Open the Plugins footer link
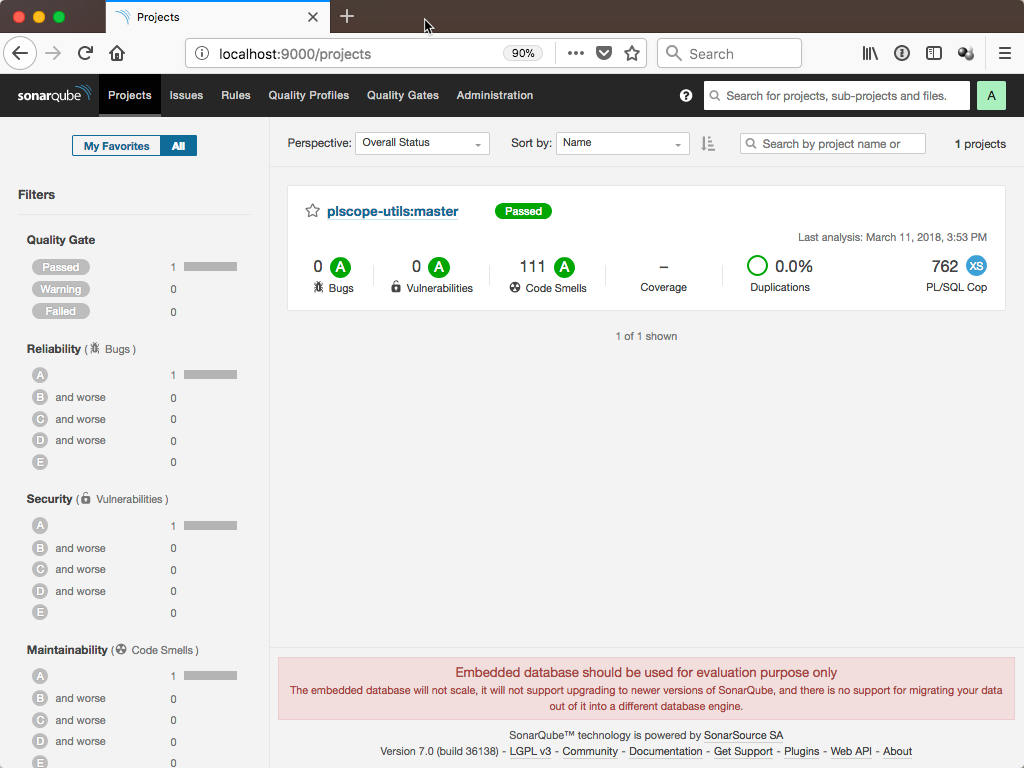Image resolution: width=1024 pixels, height=768 pixels. pyautogui.click(x=801, y=751)
